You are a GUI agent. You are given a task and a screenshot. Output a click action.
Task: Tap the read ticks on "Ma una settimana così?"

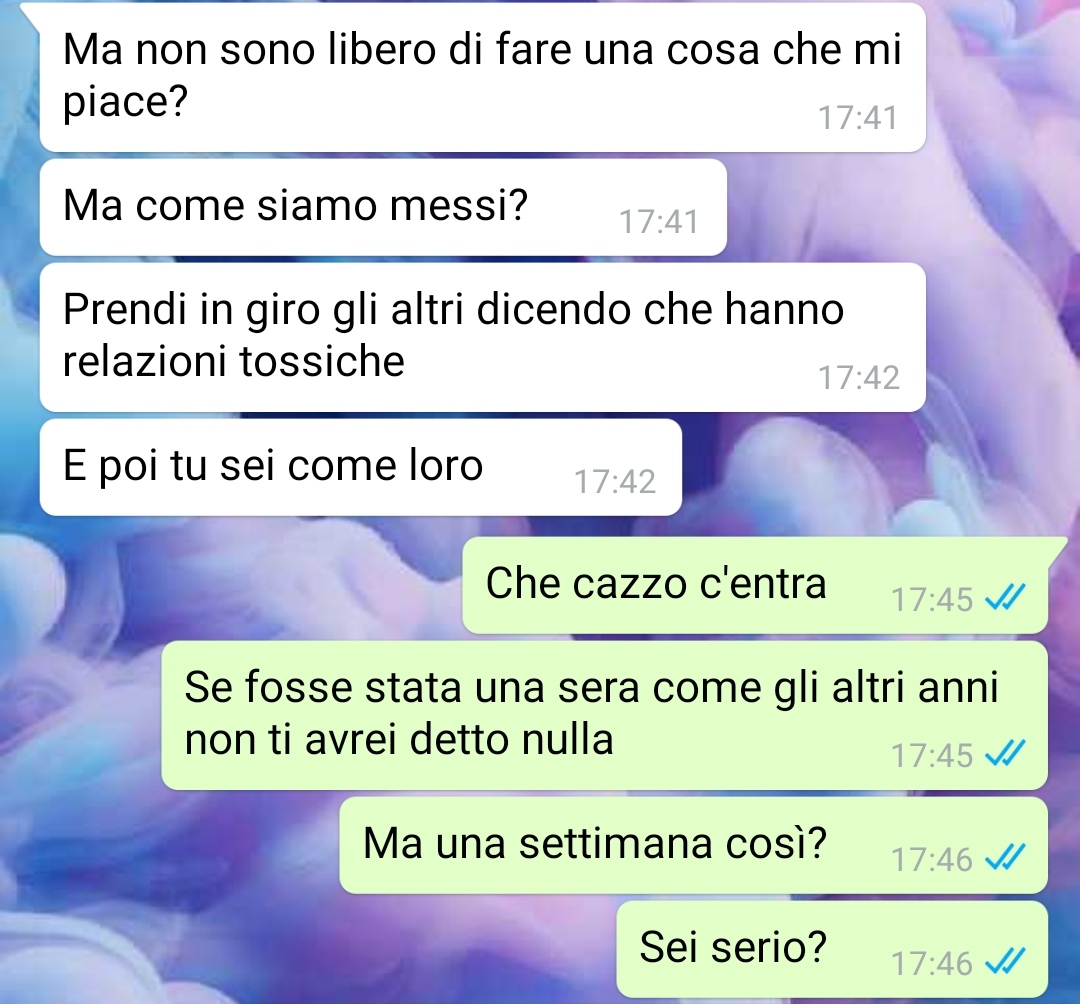click(x=1005, y=857)
